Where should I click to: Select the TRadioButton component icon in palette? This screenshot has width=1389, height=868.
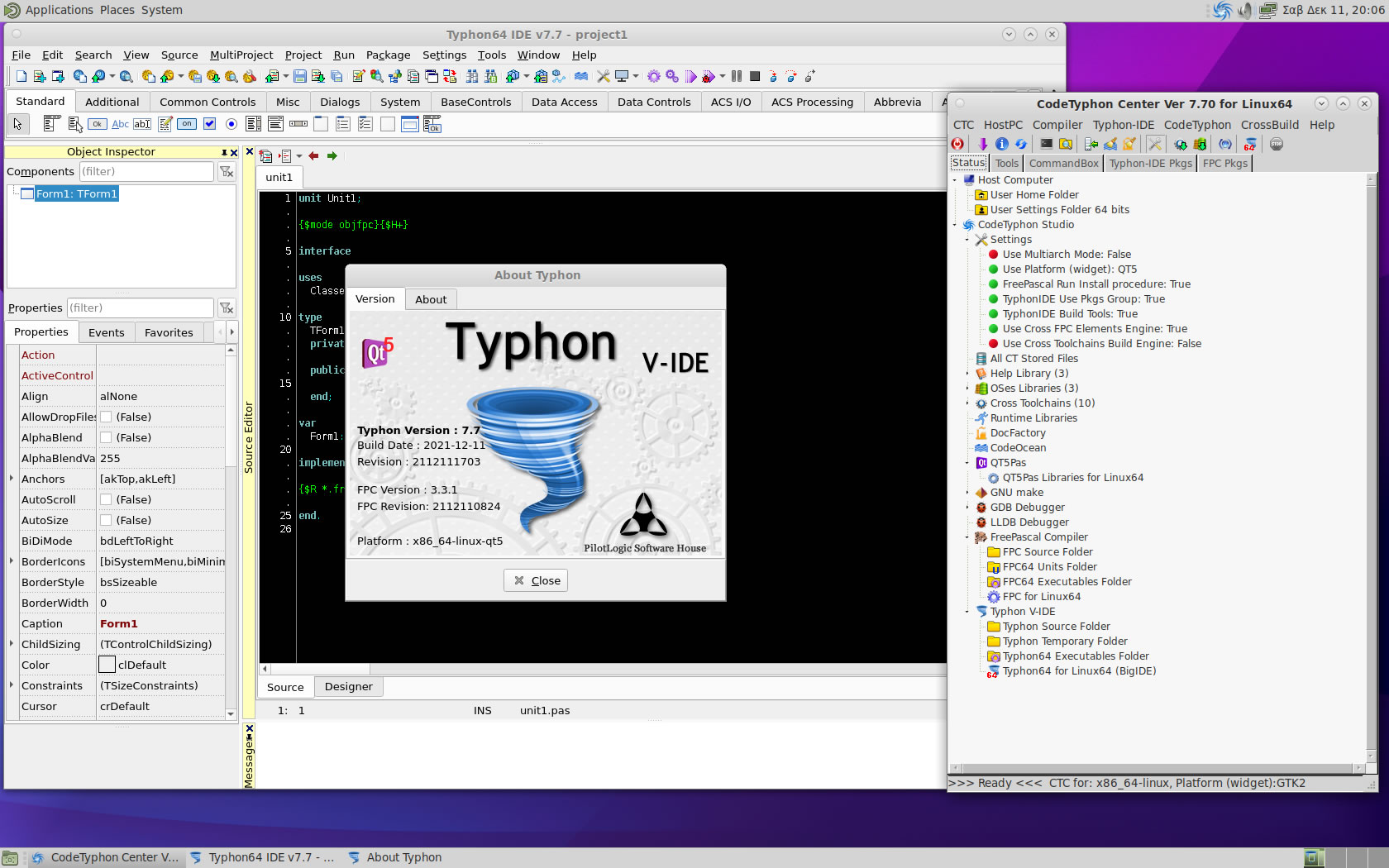[x=231, y=124]
